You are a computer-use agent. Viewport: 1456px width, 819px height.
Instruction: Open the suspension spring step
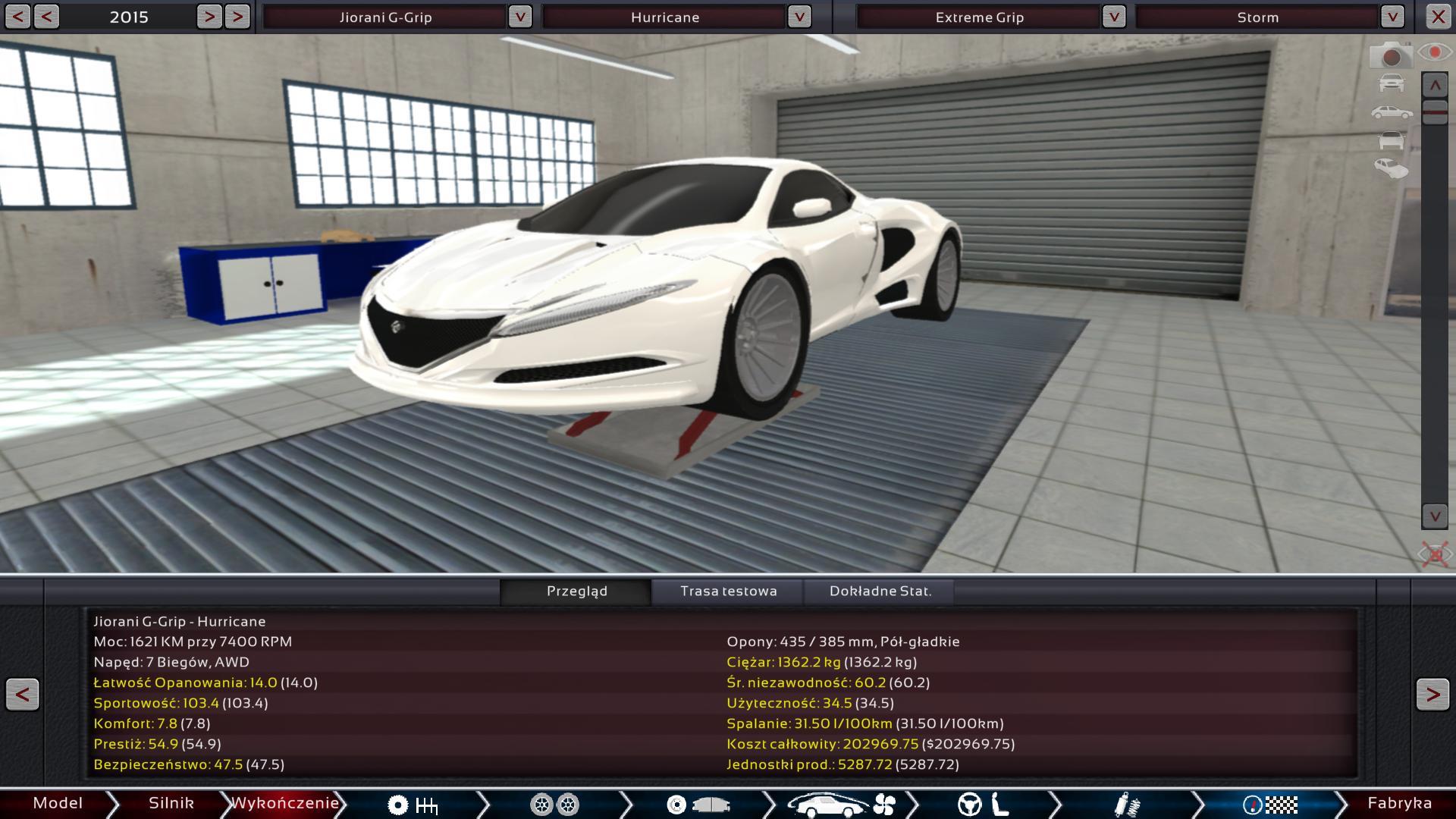pyautogui.click(x=1127, y=805)
